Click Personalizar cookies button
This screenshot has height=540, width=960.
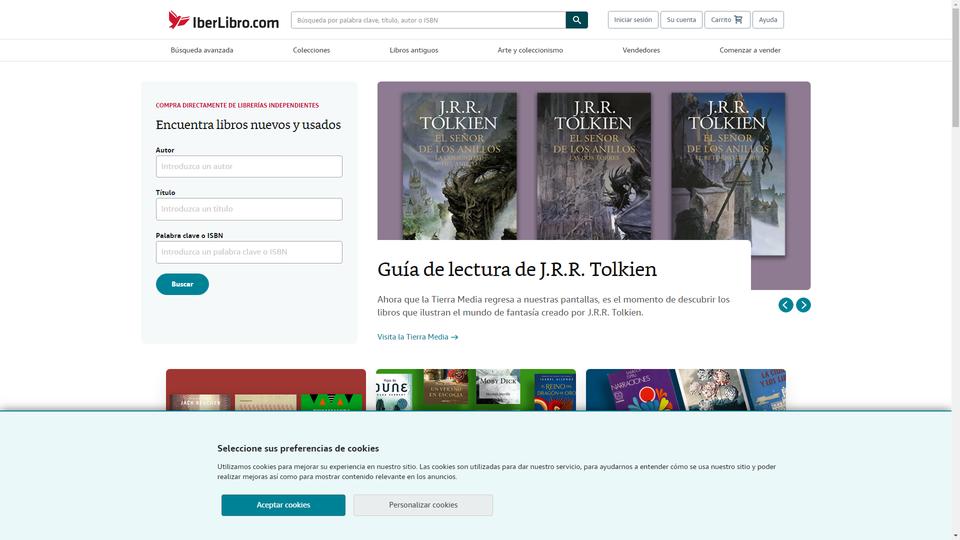pos(423,505)
